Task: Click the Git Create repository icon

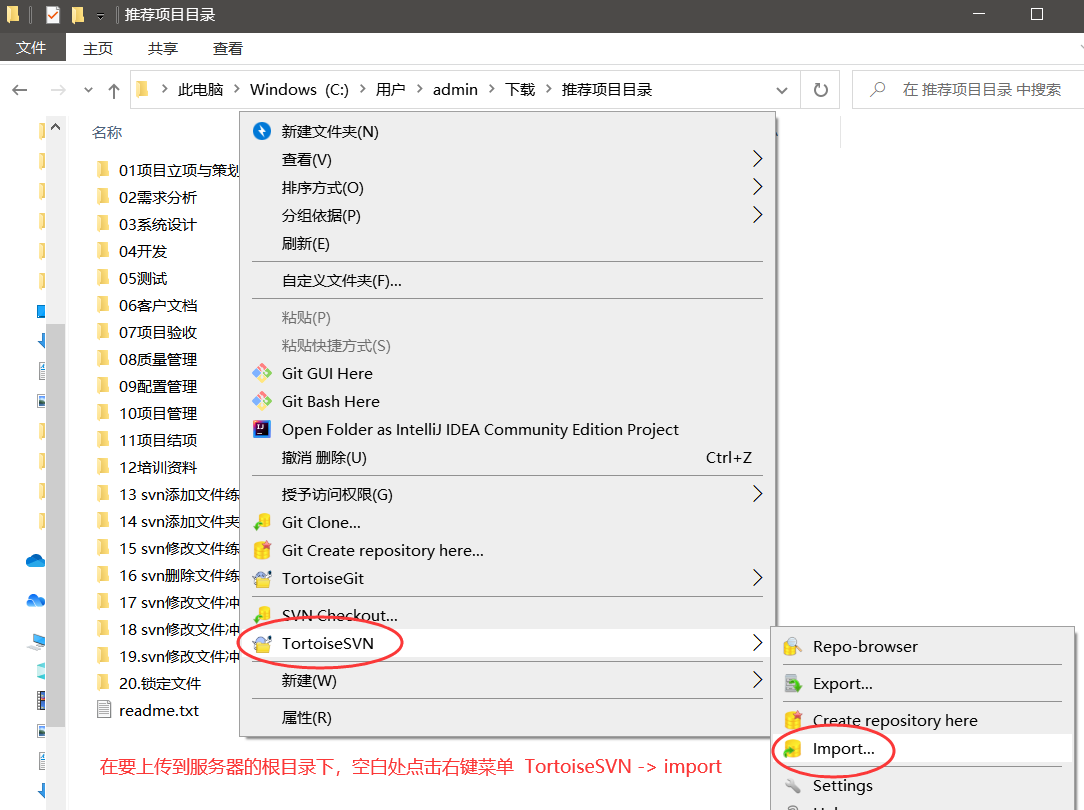Action: [262, 550]
